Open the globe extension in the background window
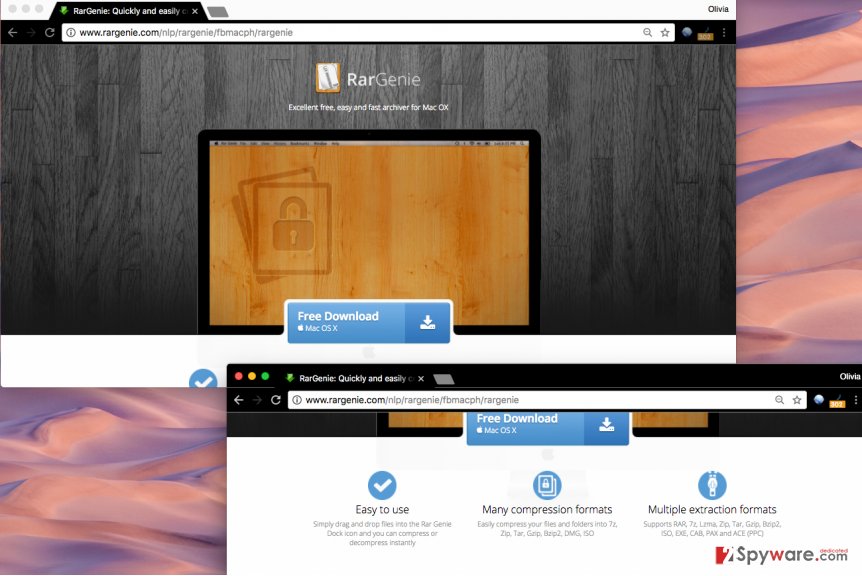 (687, 32)
